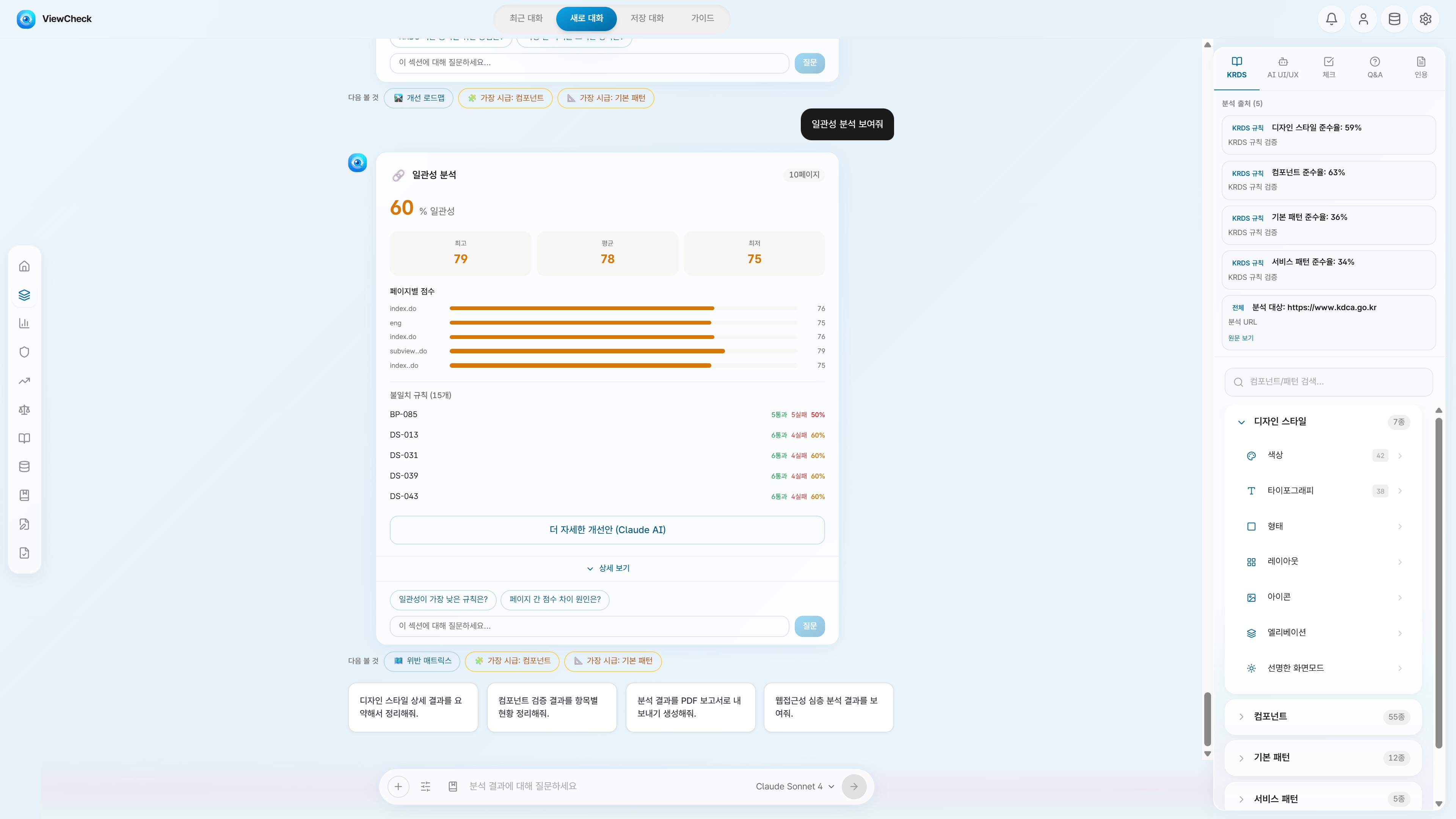Select the BP-085 rule row

point(607,415)
